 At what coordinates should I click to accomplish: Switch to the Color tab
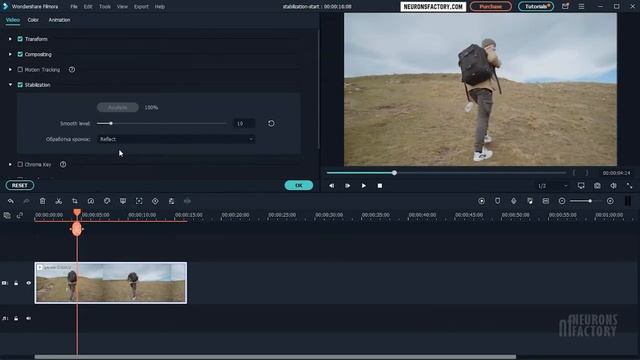33,20
